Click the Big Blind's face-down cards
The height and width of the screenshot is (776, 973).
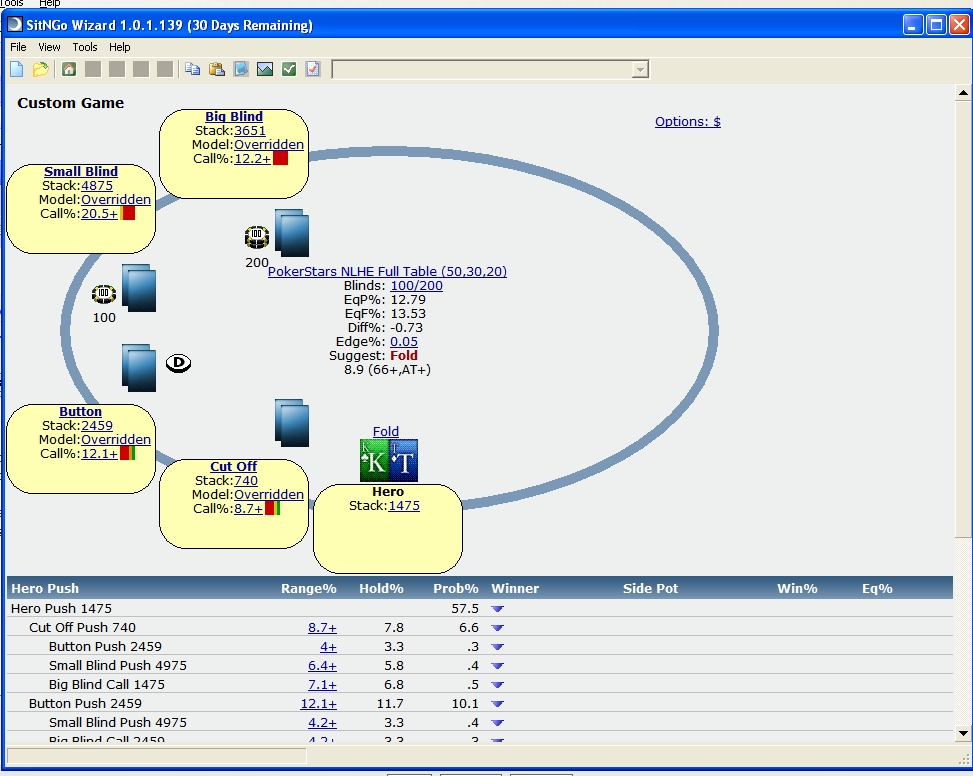click(292, 233)
